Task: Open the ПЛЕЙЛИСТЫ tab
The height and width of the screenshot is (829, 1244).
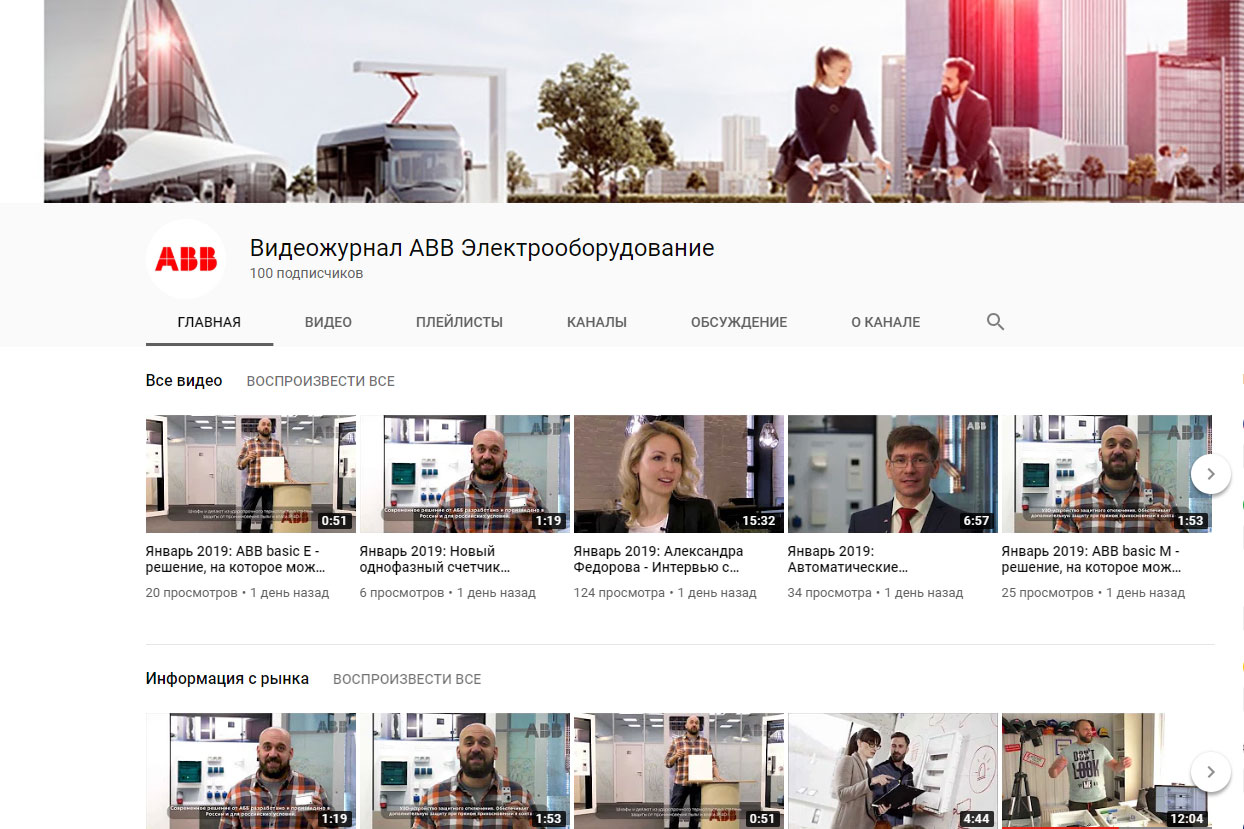Action: tap(459, 322)
